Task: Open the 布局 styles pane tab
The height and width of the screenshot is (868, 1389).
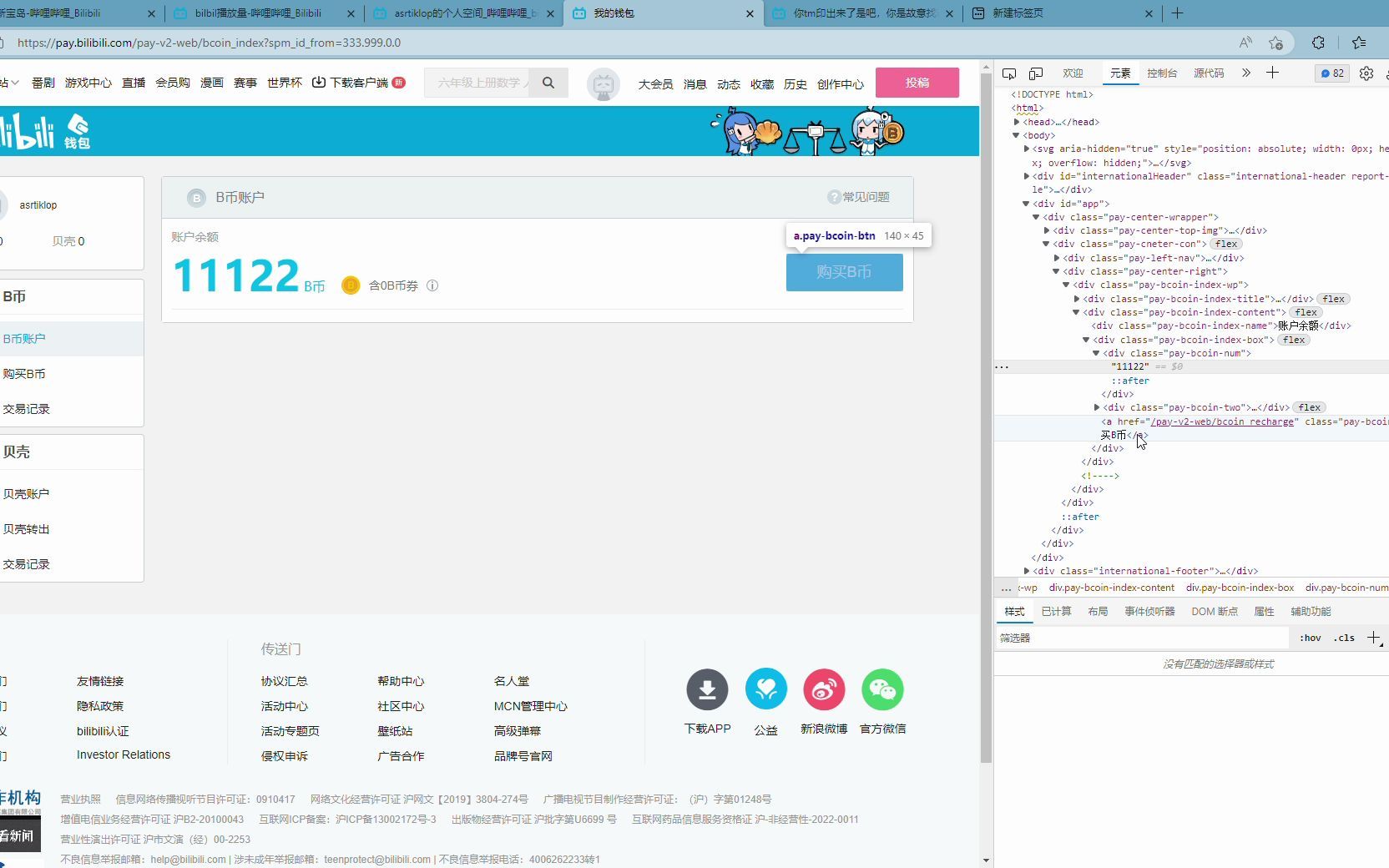Action: [1098, 612]
